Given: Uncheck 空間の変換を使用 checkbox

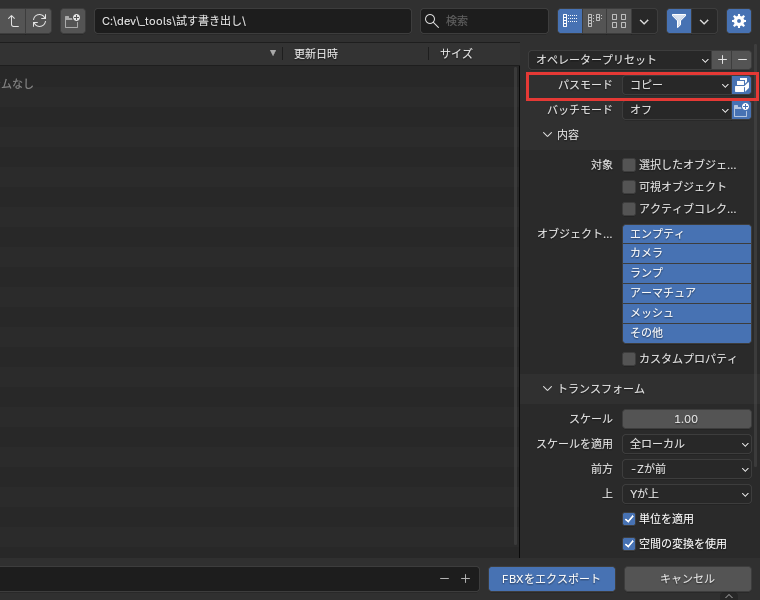Looking at the screenshot, I should [629, 544].
